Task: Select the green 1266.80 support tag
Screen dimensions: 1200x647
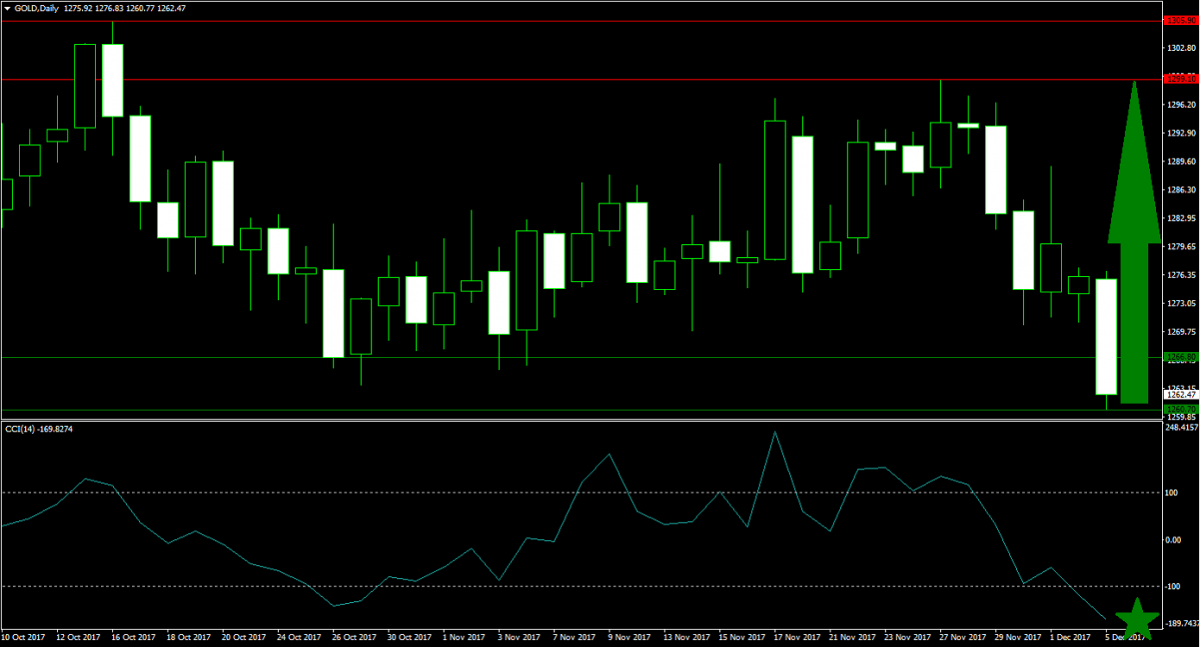Action: 1176,356
